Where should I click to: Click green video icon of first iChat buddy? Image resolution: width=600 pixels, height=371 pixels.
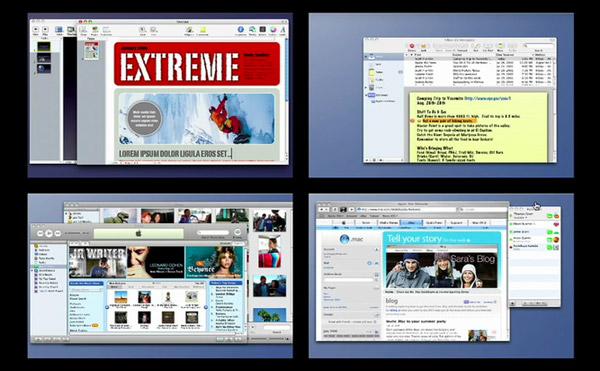click(x=550, y=216)
